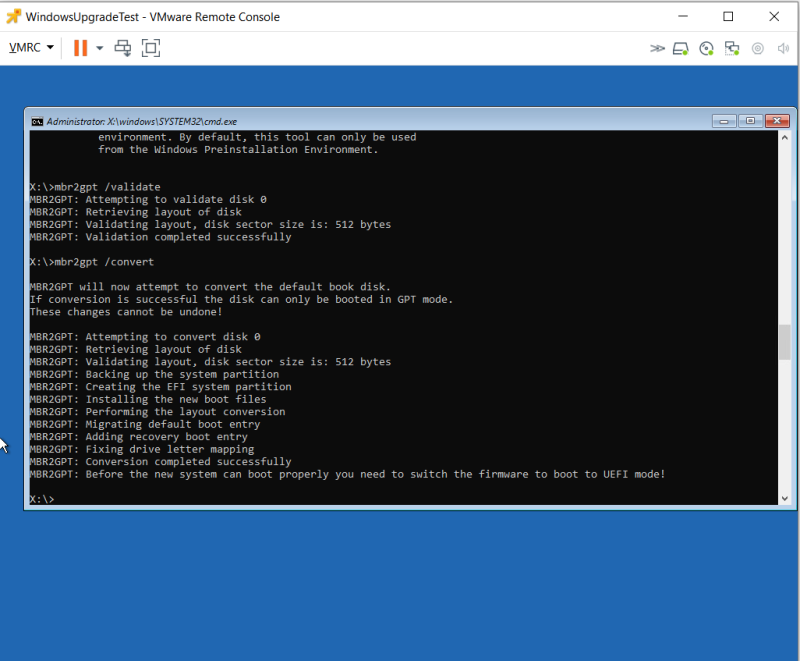Click the 'X:\>mbr2gpt /convert' command line
800x661 pixels.
point(92,262)
